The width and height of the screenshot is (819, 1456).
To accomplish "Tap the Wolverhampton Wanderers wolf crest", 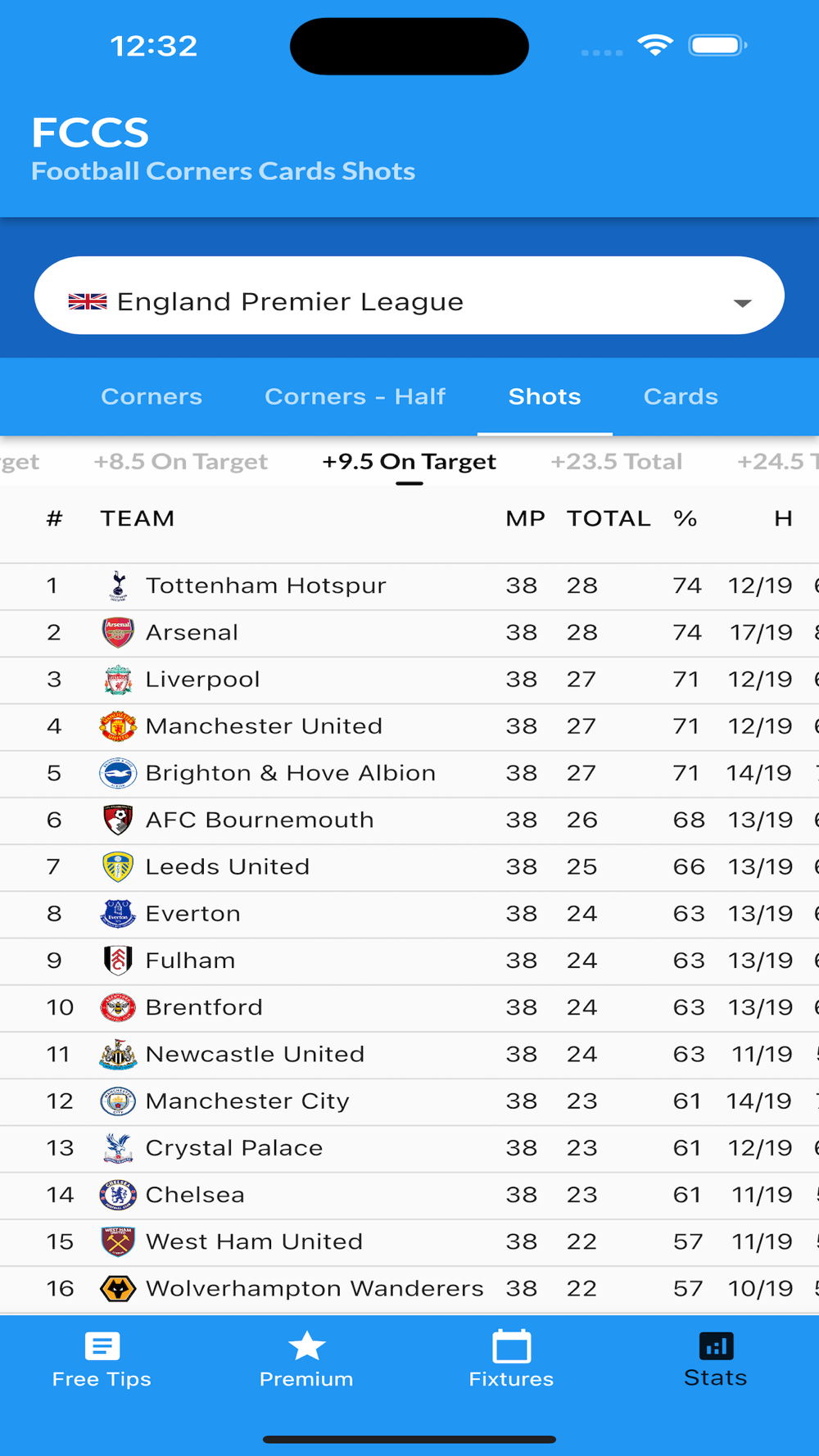I will (x=118, y=1289).
